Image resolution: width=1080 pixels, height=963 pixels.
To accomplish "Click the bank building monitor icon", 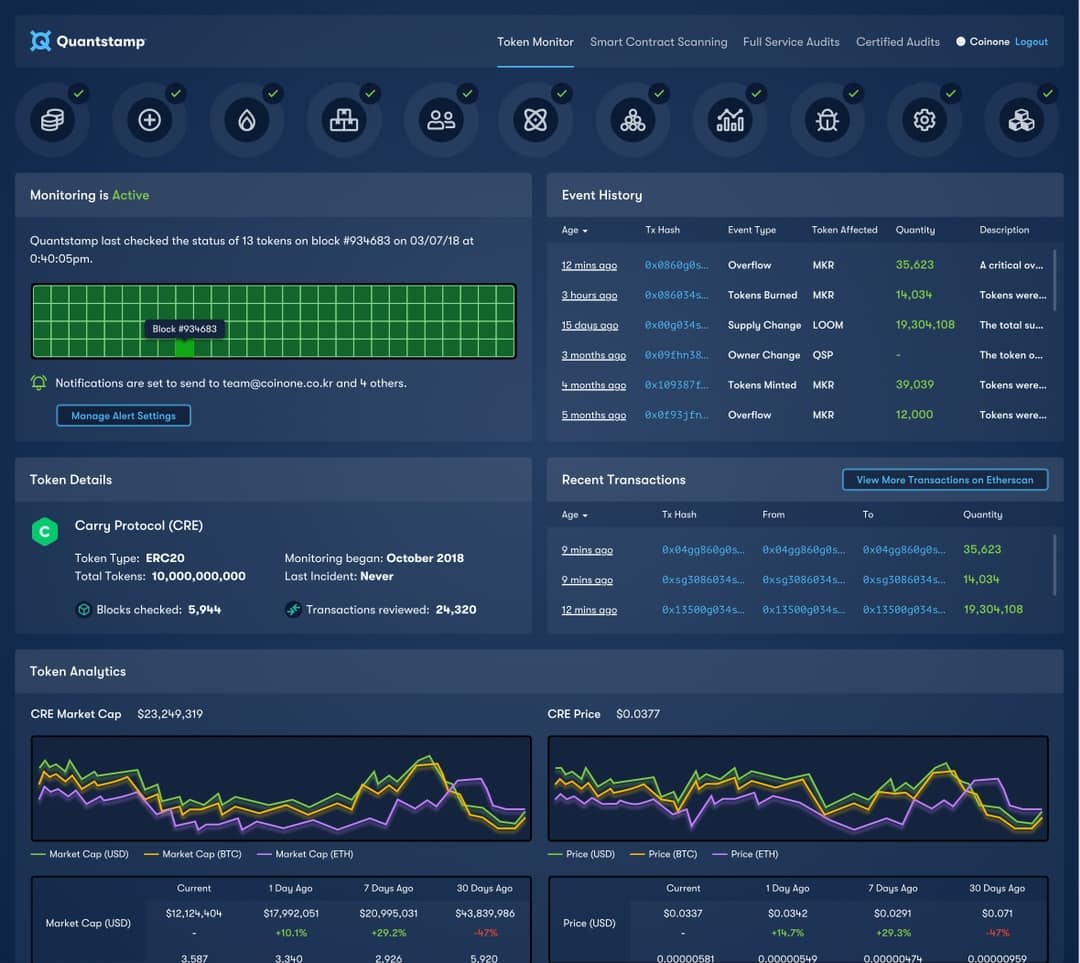I will click(343, 119).
